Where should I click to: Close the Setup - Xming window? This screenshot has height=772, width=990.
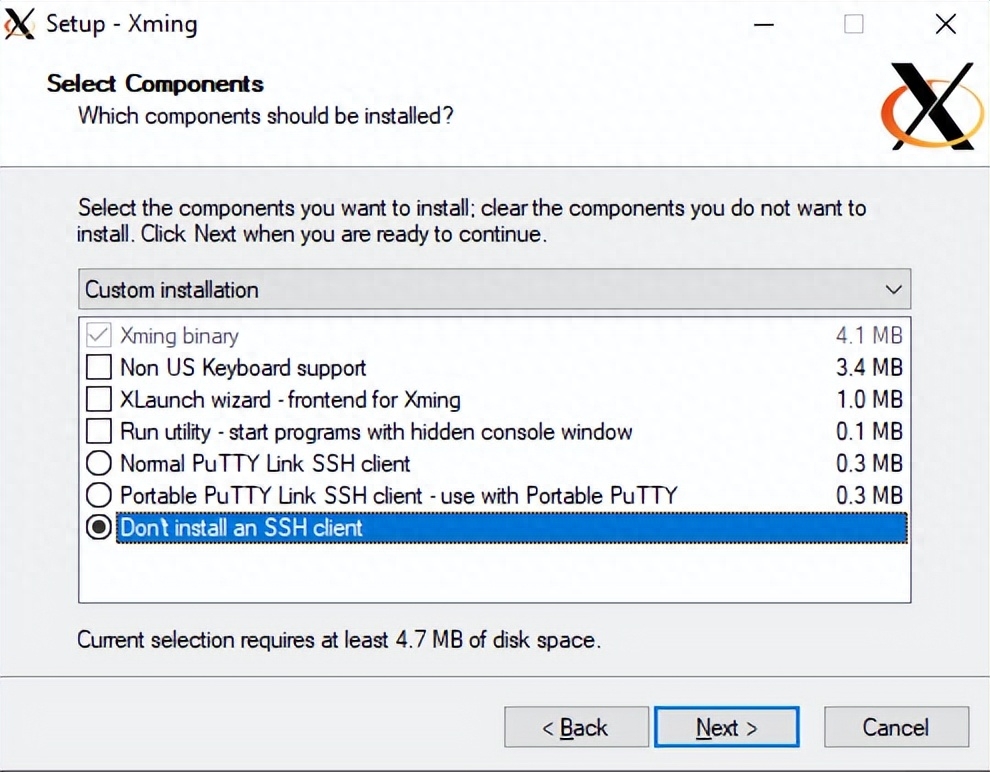click(946, 25)
